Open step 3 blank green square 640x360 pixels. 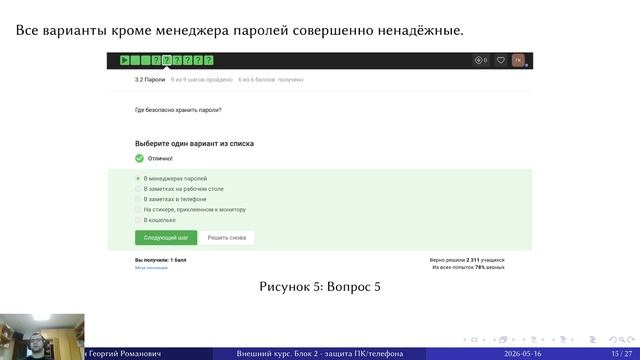(146, 60)
